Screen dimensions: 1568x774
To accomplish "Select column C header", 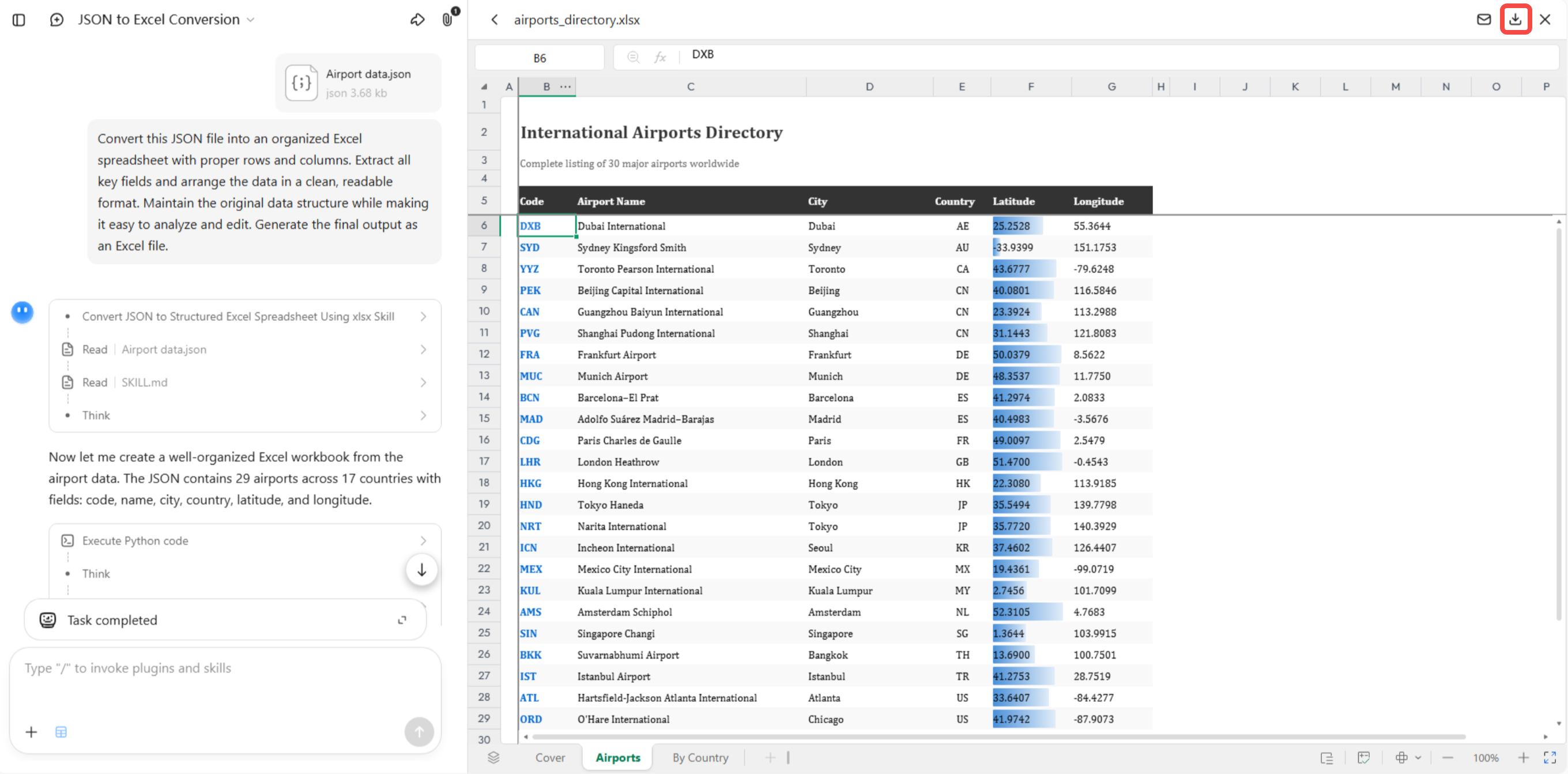I will click(x=690, y=87).
